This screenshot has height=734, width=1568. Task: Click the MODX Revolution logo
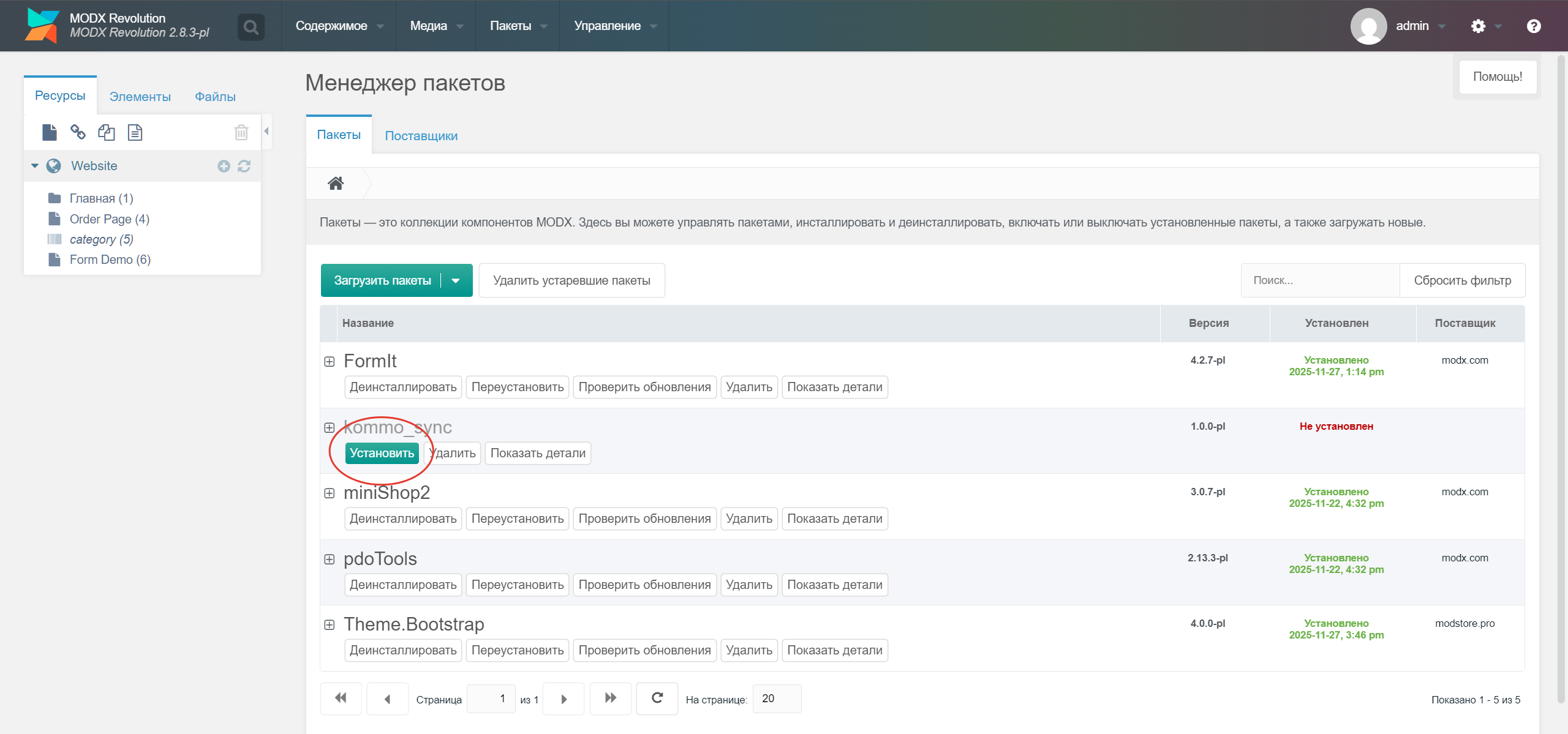pos(42,26)
